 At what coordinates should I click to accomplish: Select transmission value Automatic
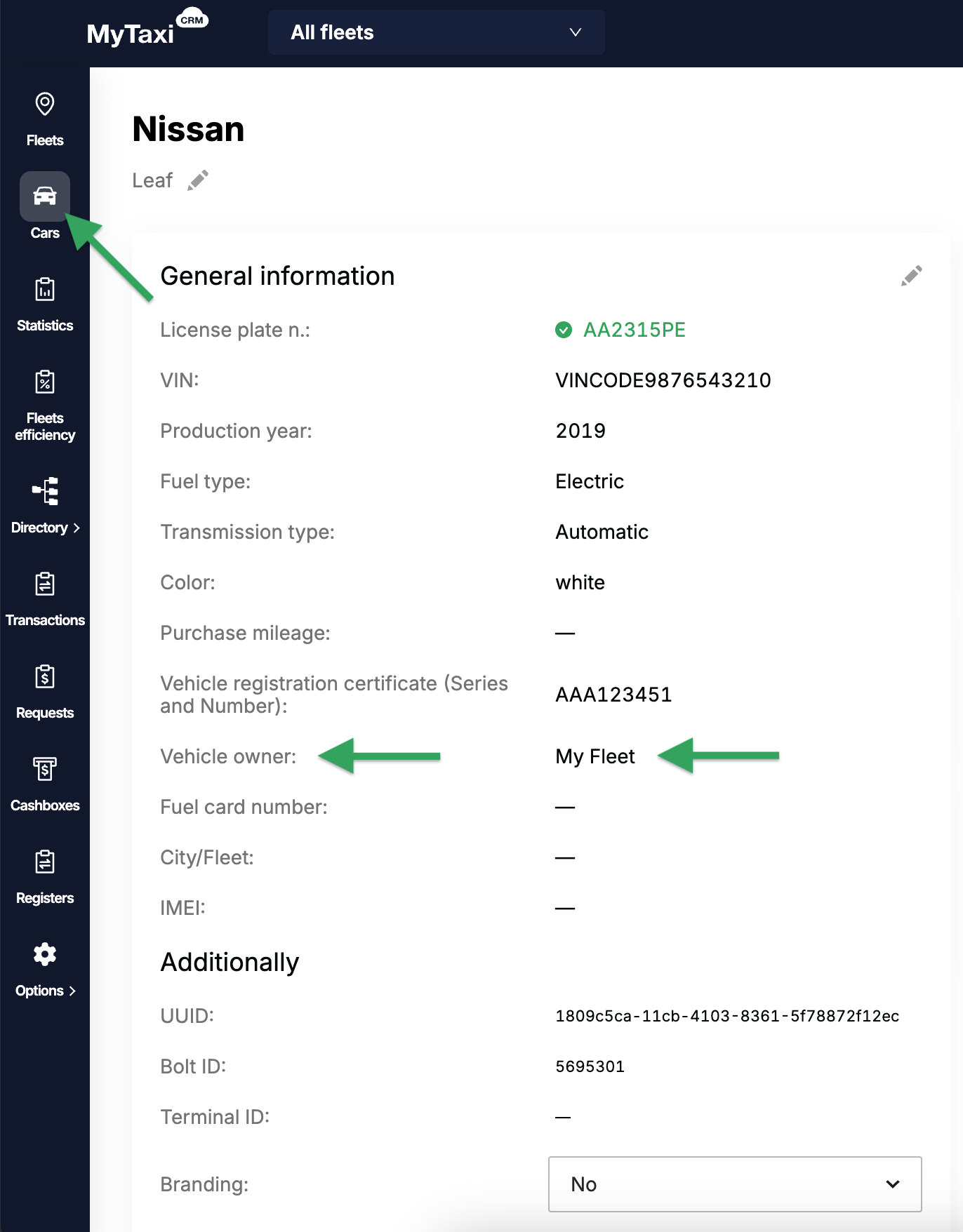[602, 532]
